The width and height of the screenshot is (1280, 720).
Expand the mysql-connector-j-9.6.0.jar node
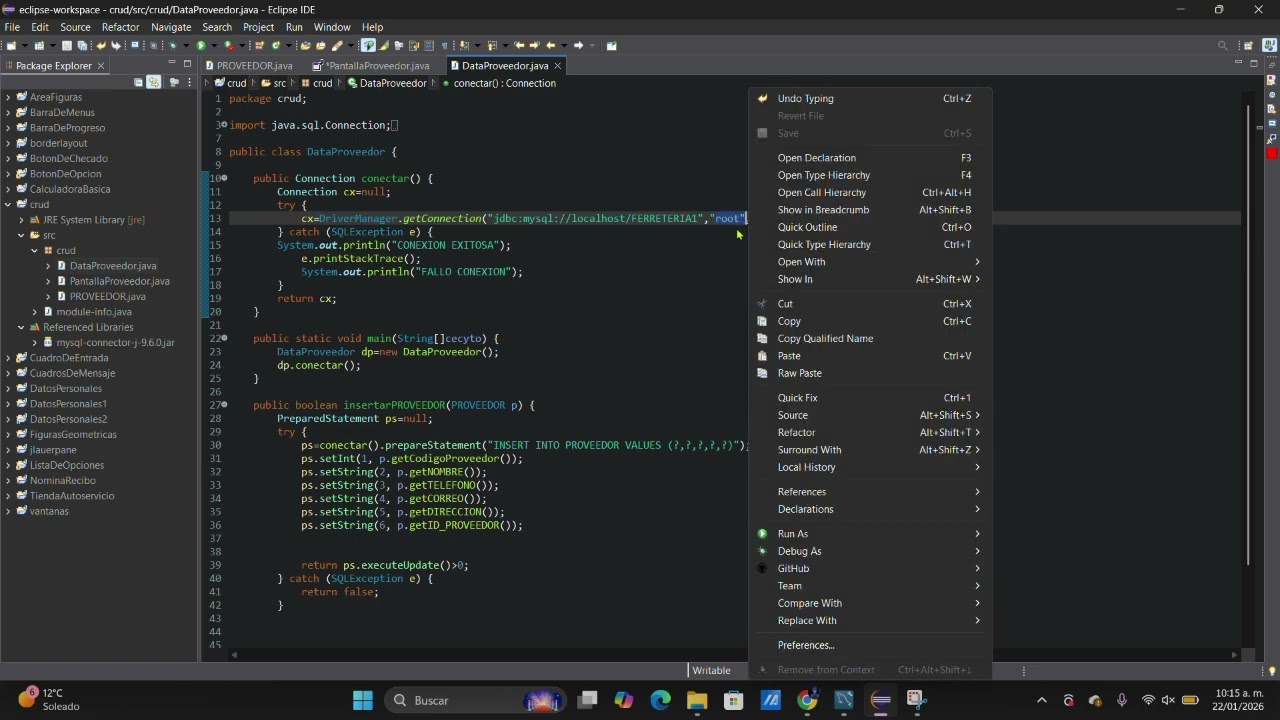(35, 342)
